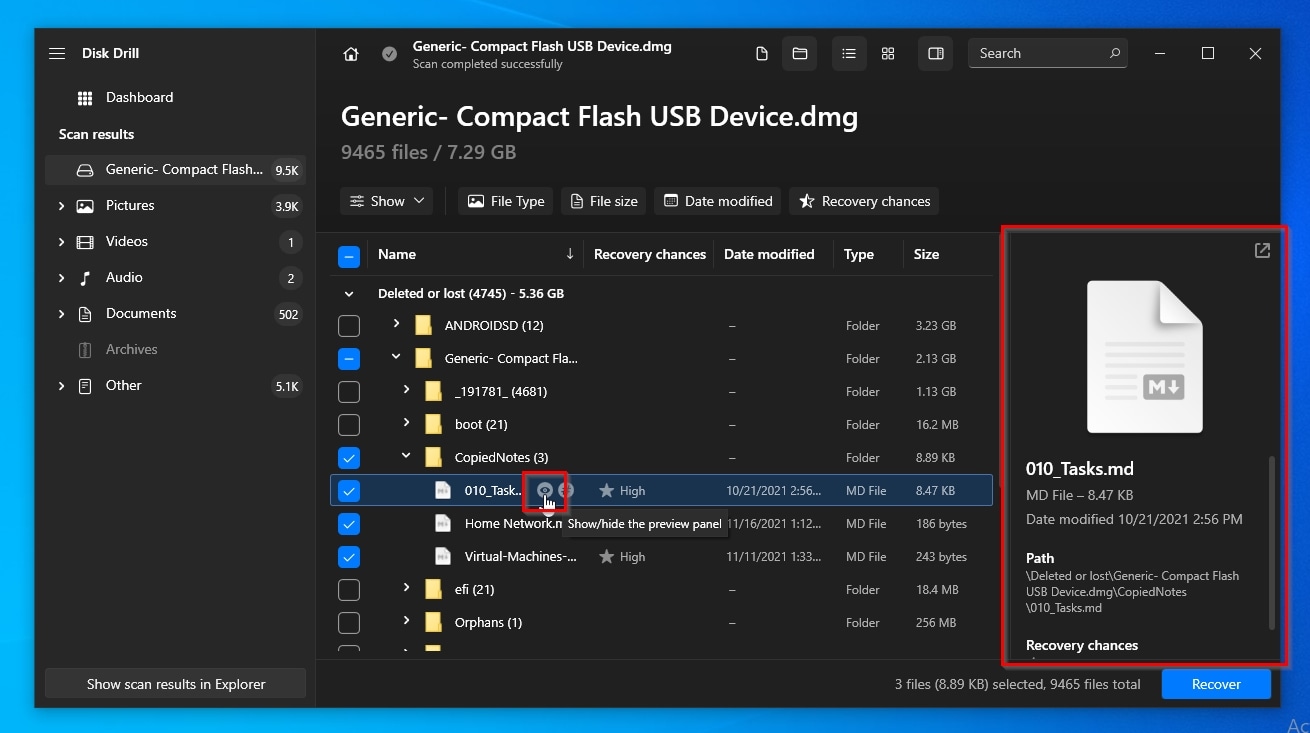Open preview in separate window via pop-out icon
Screen dimensions: 1310x733
tap(1262, 251)
